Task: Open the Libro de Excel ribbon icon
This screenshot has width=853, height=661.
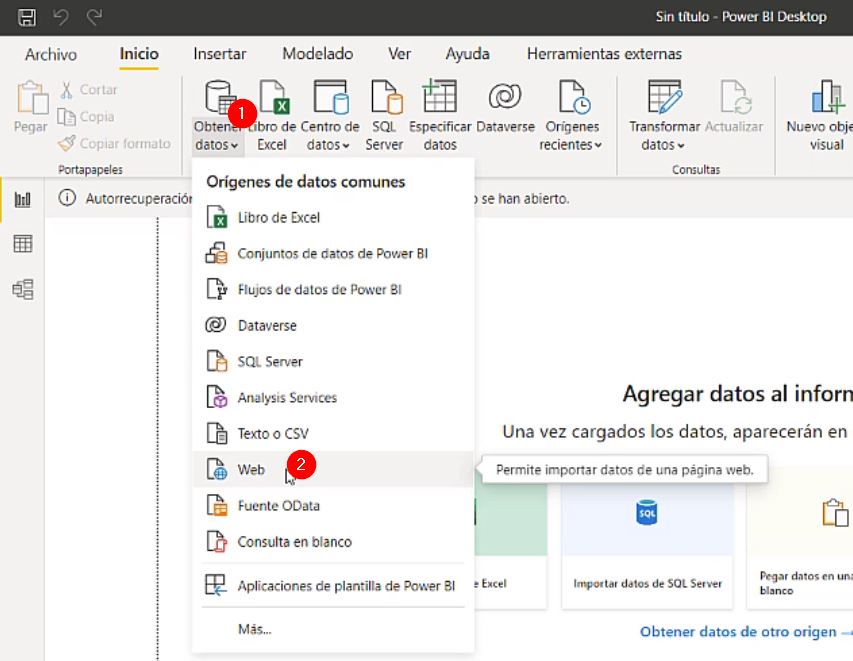Action: tap(273, 112)
